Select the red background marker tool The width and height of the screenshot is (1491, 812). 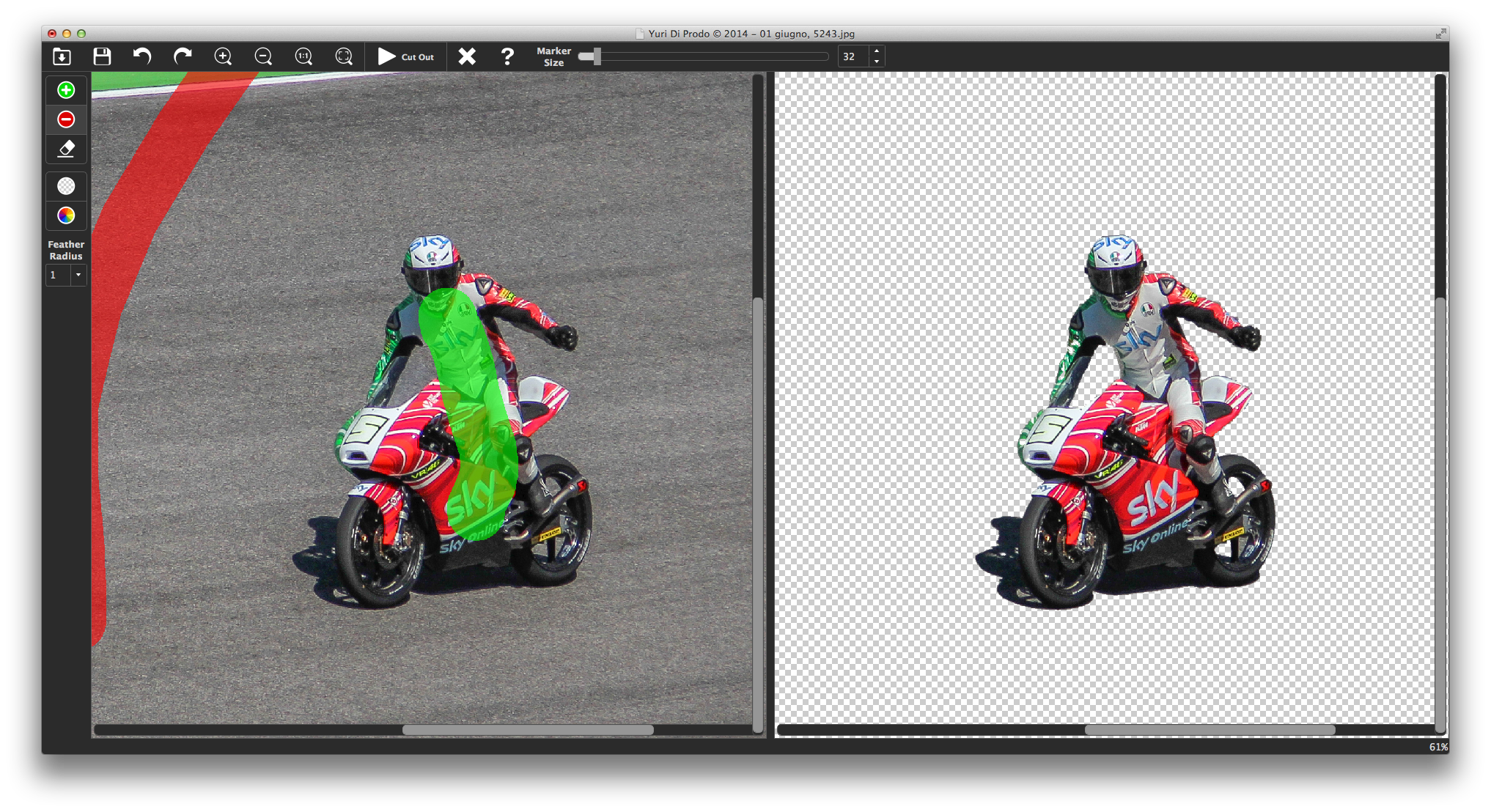(x=66, y=119)
